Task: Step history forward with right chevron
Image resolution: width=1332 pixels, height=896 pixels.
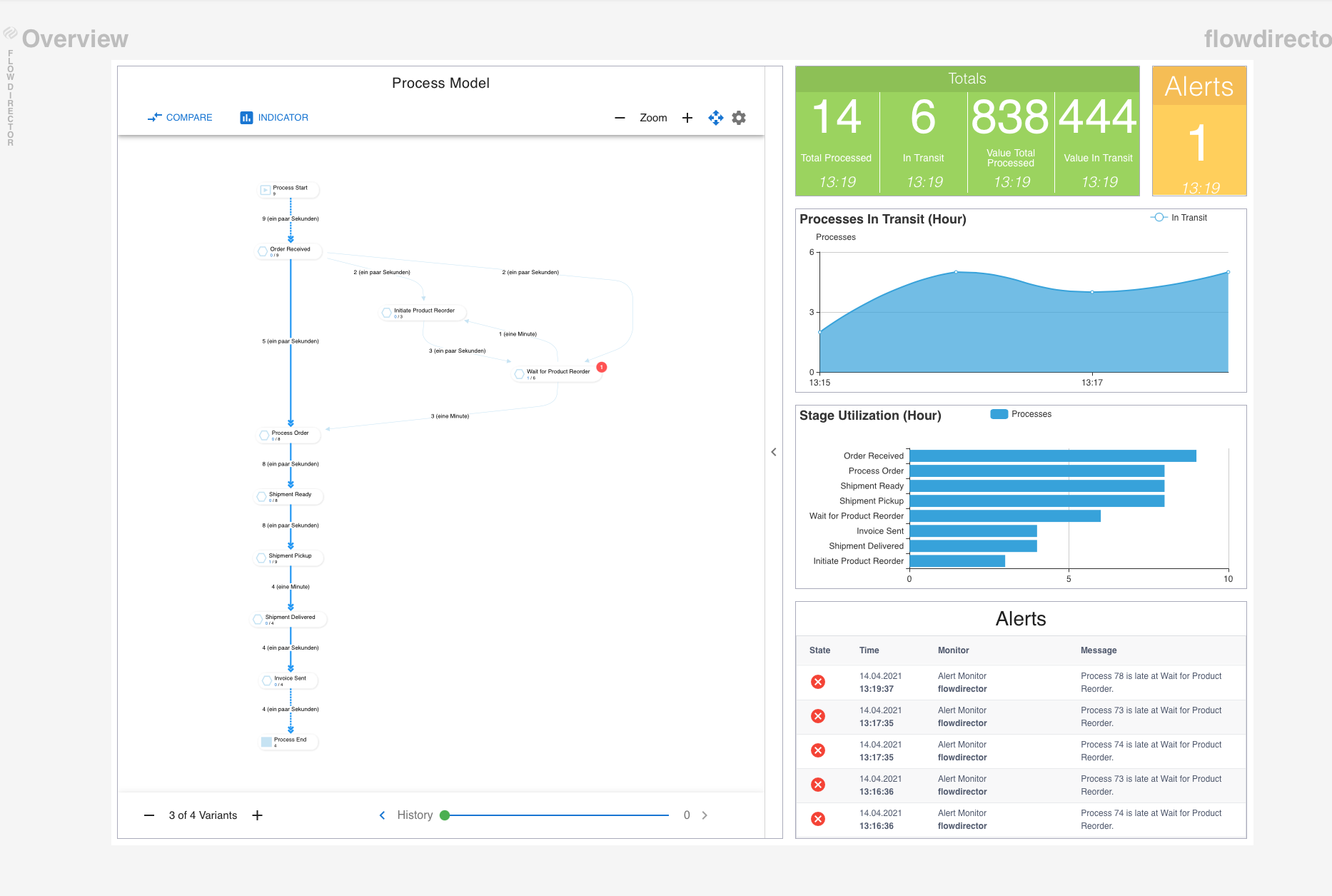Action: pos(705,815)
